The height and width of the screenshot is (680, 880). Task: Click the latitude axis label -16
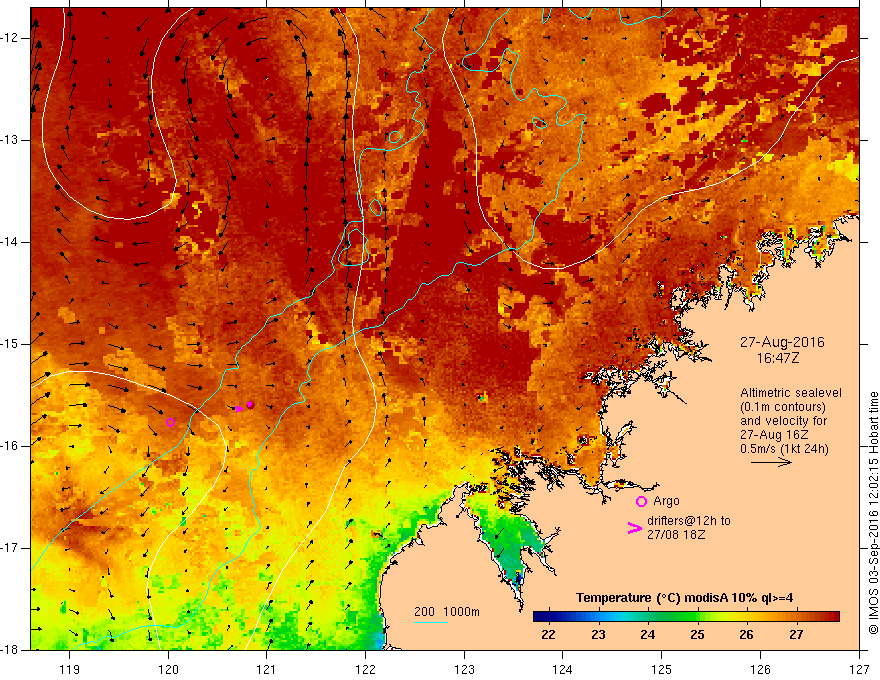coord(10,446)
